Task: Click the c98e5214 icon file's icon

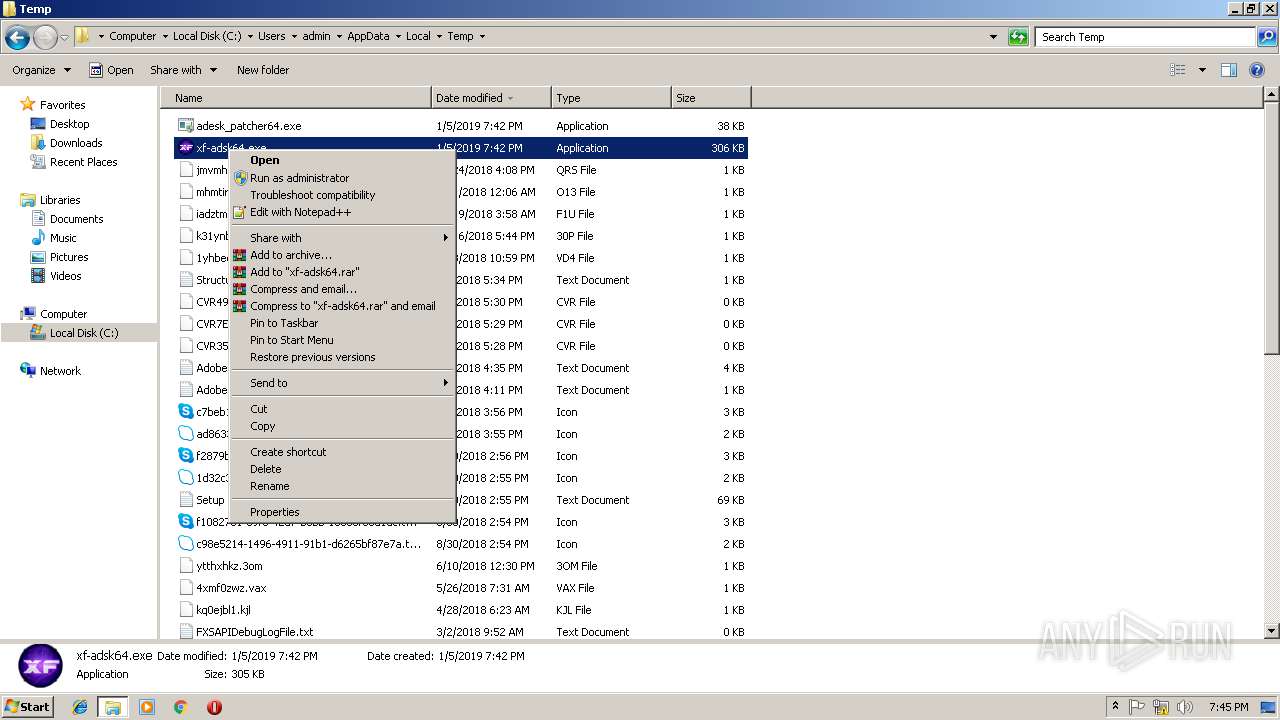Action: click(x=185, y=544)
